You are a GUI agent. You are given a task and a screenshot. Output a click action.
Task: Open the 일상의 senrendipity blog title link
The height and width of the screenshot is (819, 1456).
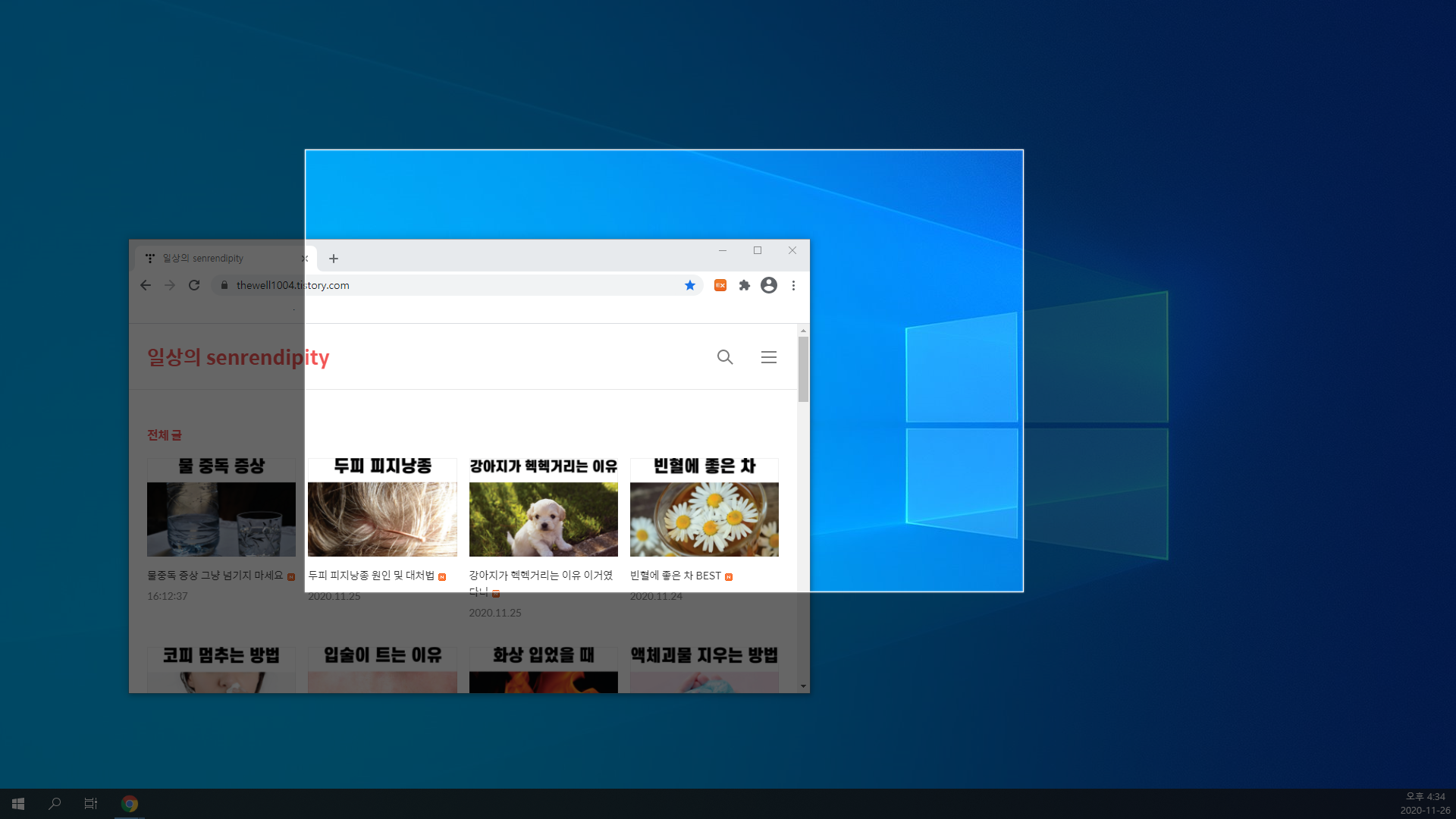pyautogui.click(x=238, y=357)
